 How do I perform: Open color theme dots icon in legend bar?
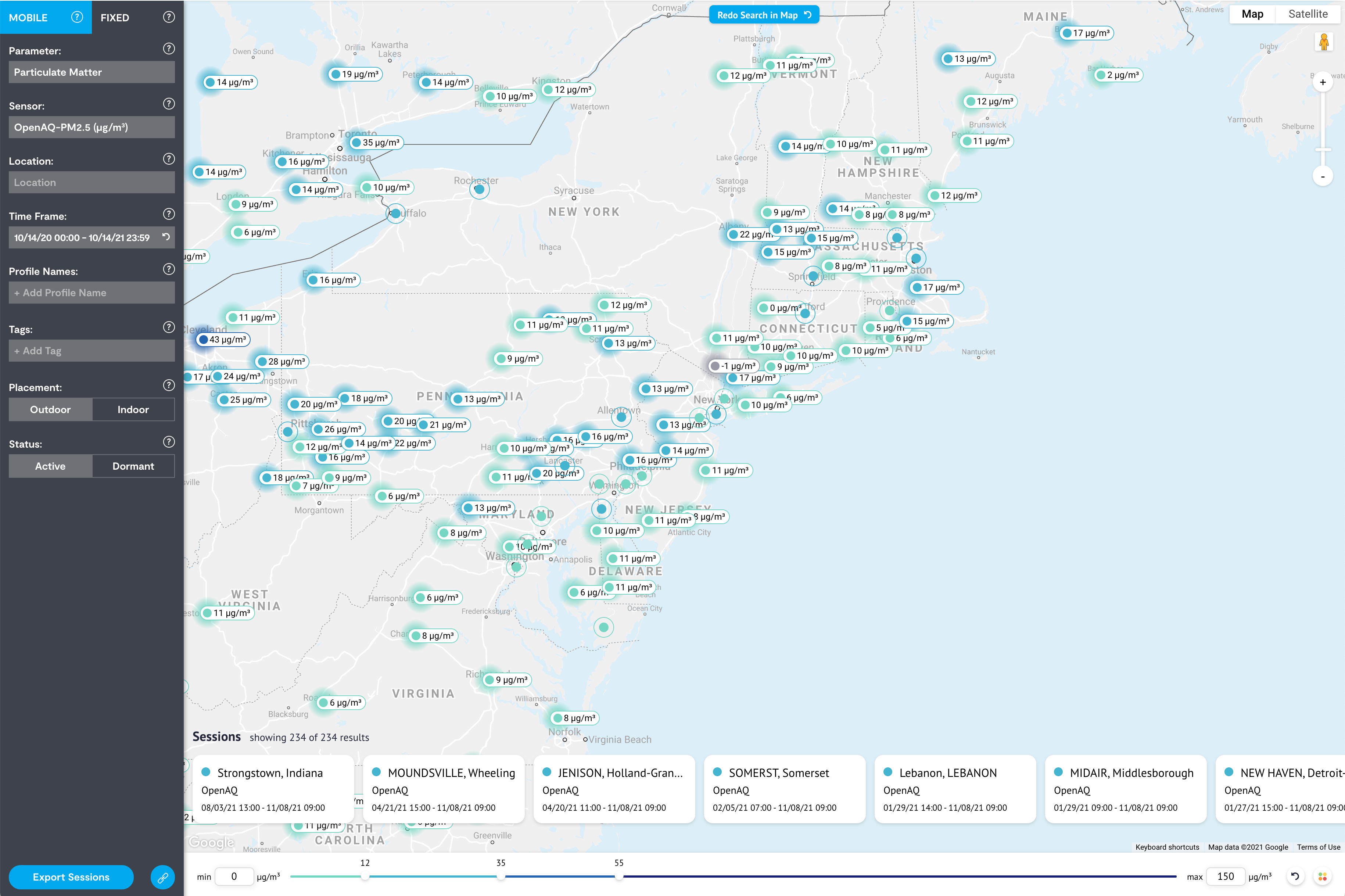coord(1322,876)
